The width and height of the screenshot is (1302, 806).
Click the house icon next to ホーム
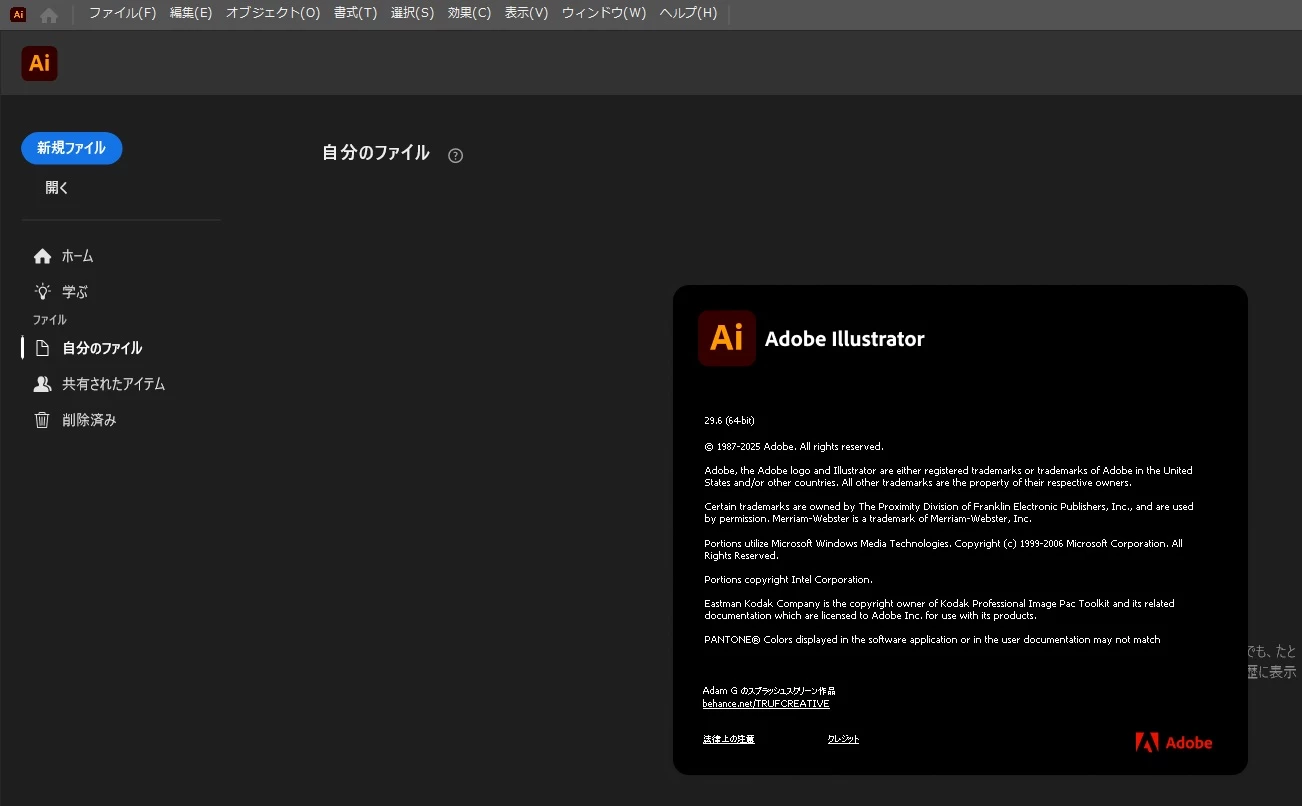(x=42, y=257)
